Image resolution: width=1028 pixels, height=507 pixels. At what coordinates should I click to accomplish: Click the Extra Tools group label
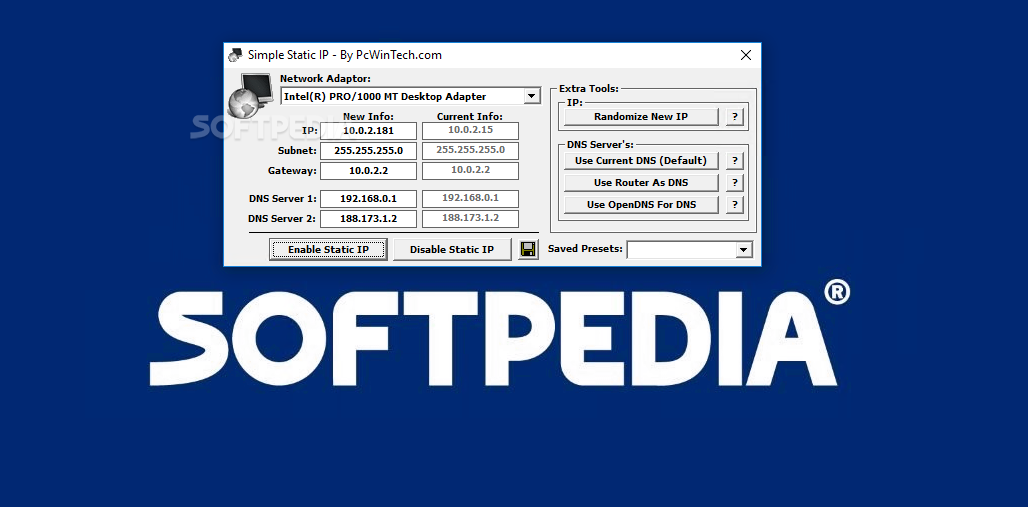pyautogui.click(x=589, y=88)
